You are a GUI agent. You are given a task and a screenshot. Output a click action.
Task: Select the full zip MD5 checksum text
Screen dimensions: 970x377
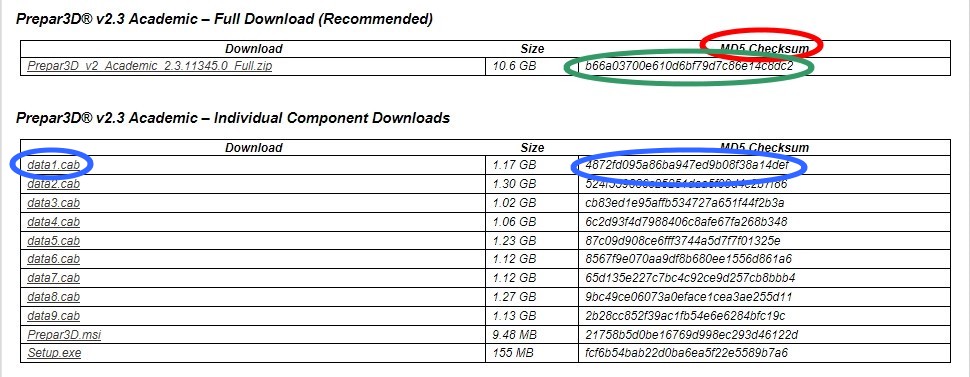[689, 66]
